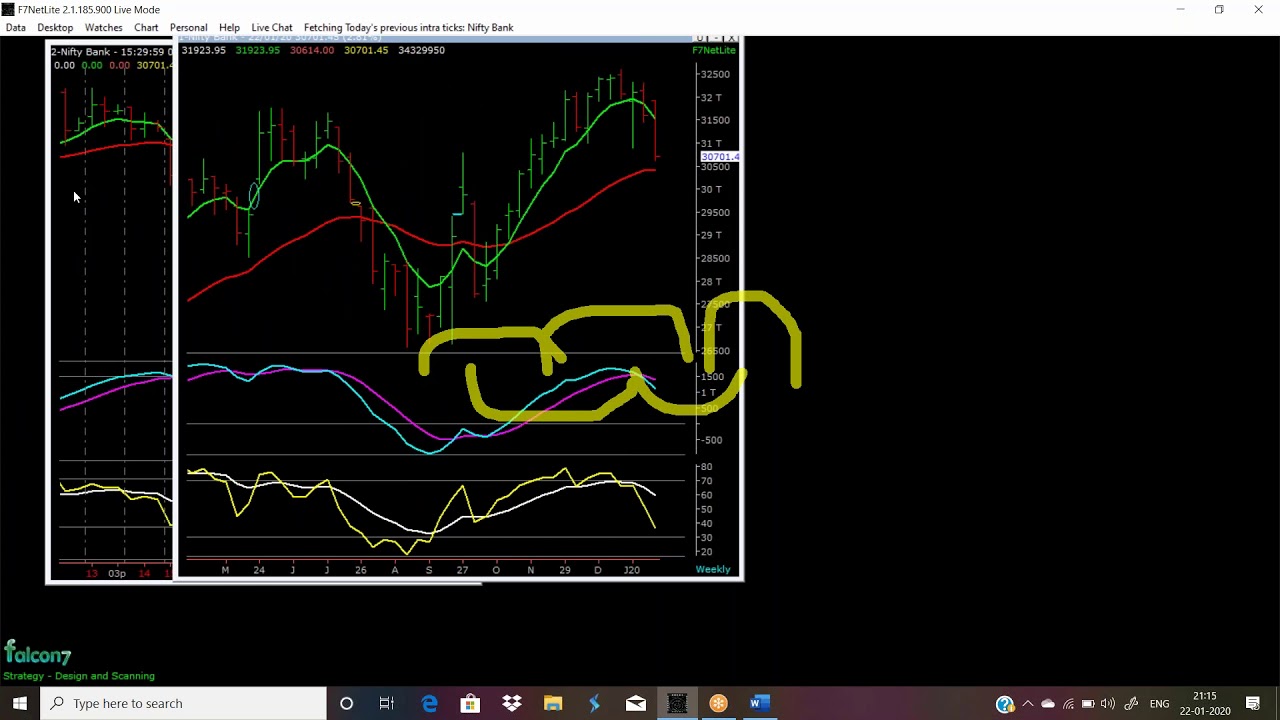Open the Personal menu
This screenshot has height=720, width=1280.
188,27
